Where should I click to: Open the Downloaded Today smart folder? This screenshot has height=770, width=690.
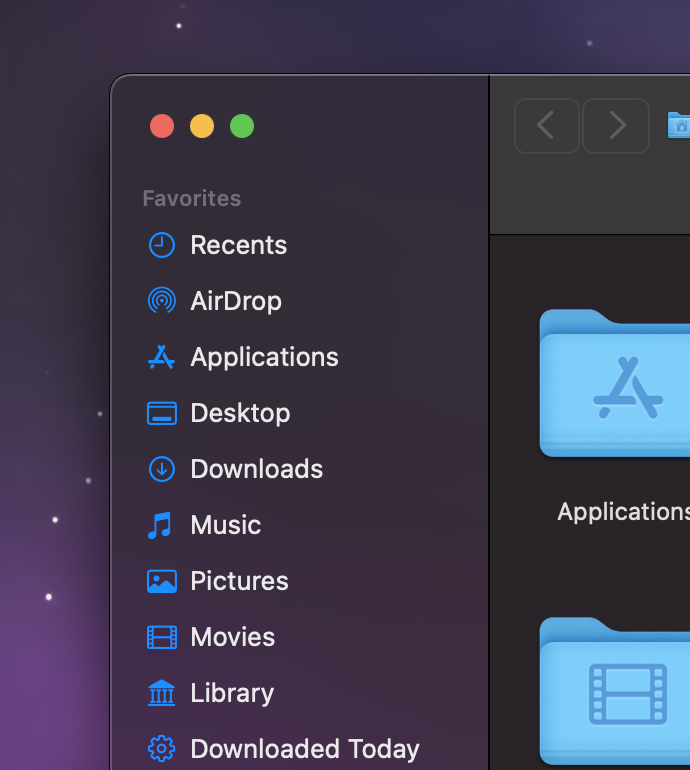304,749
